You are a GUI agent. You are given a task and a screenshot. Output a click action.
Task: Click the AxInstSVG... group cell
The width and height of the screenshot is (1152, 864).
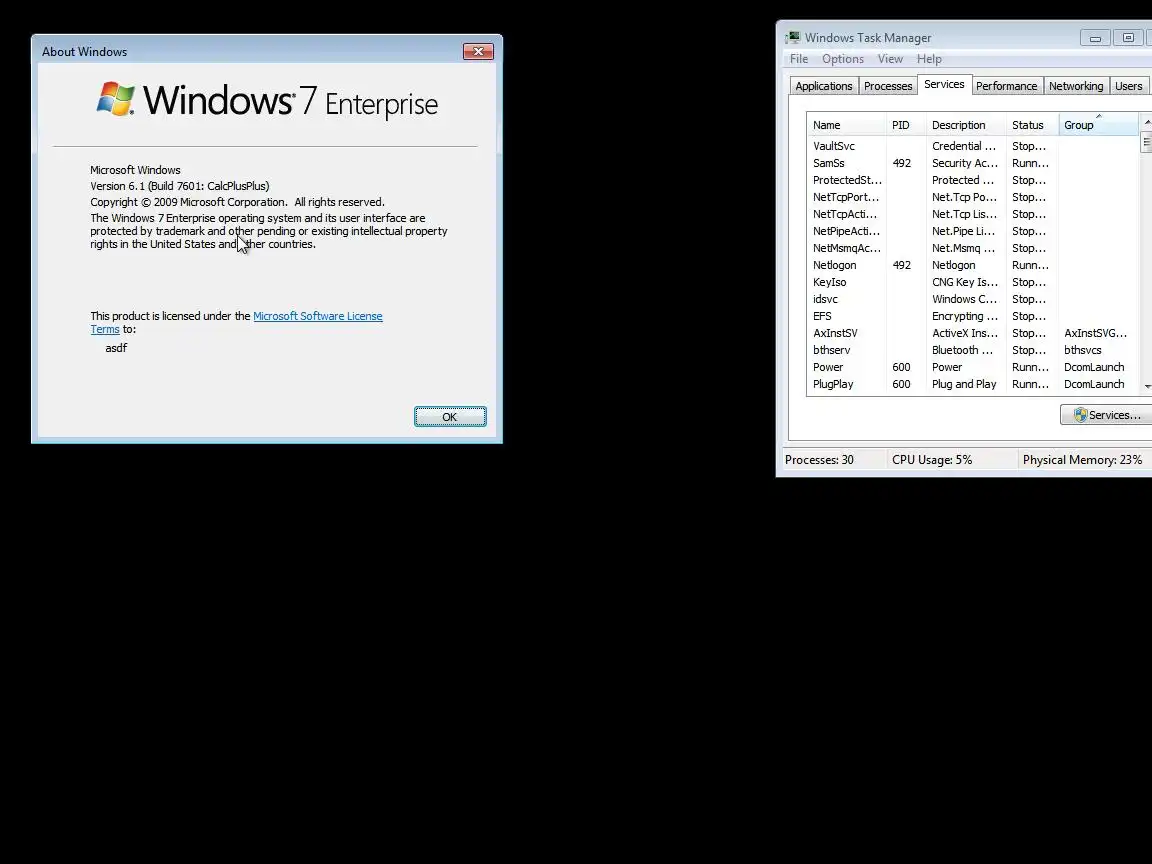point(1095,334)
